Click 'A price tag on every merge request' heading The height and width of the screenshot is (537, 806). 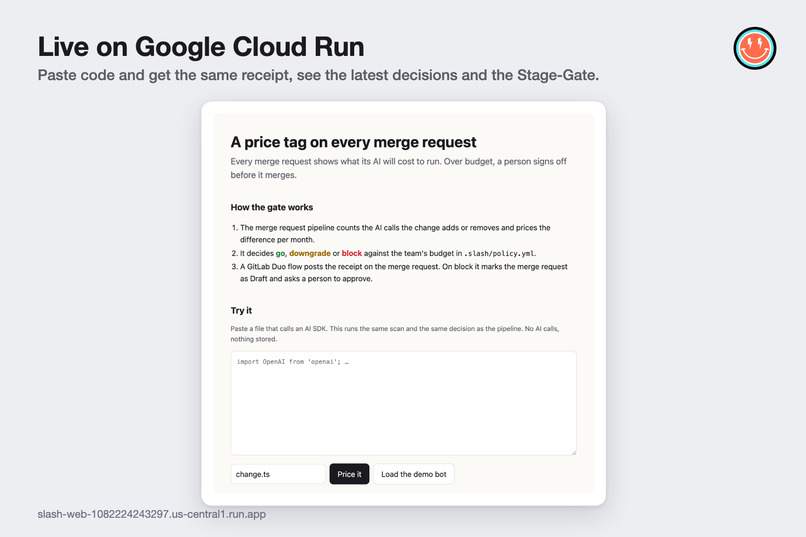point(354,142)
